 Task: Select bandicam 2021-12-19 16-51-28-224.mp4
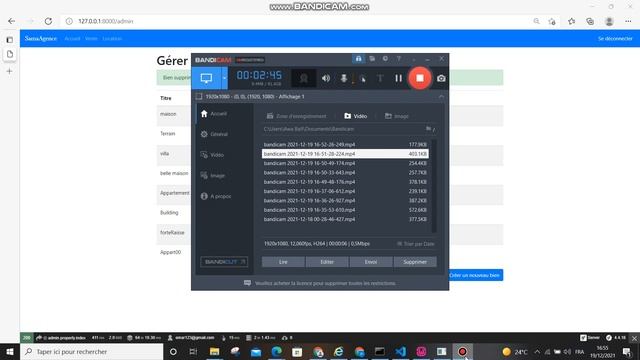[x=345, y=154]
